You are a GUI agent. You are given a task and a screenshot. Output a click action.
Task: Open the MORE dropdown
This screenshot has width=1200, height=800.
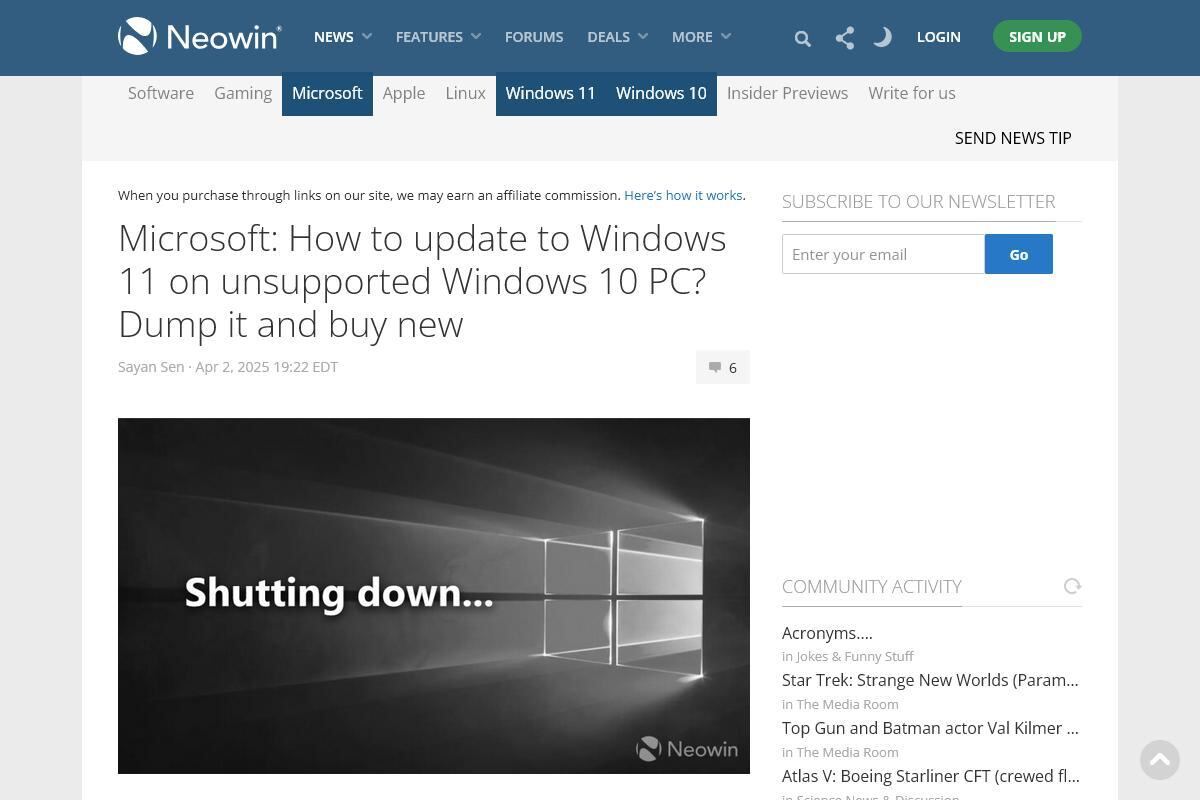pyautogui.click(x=700, y=36)
